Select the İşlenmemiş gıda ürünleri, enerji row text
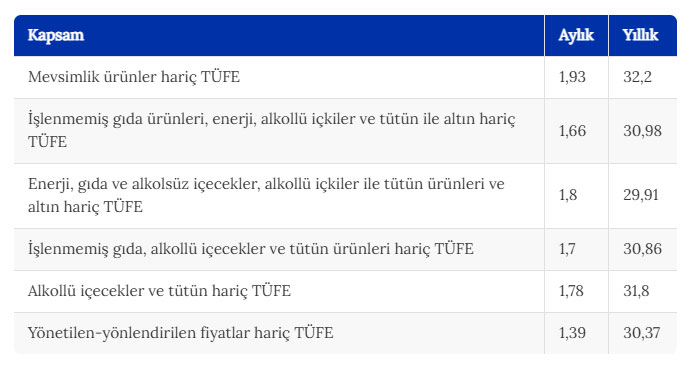695x386 pixels. 272,130
